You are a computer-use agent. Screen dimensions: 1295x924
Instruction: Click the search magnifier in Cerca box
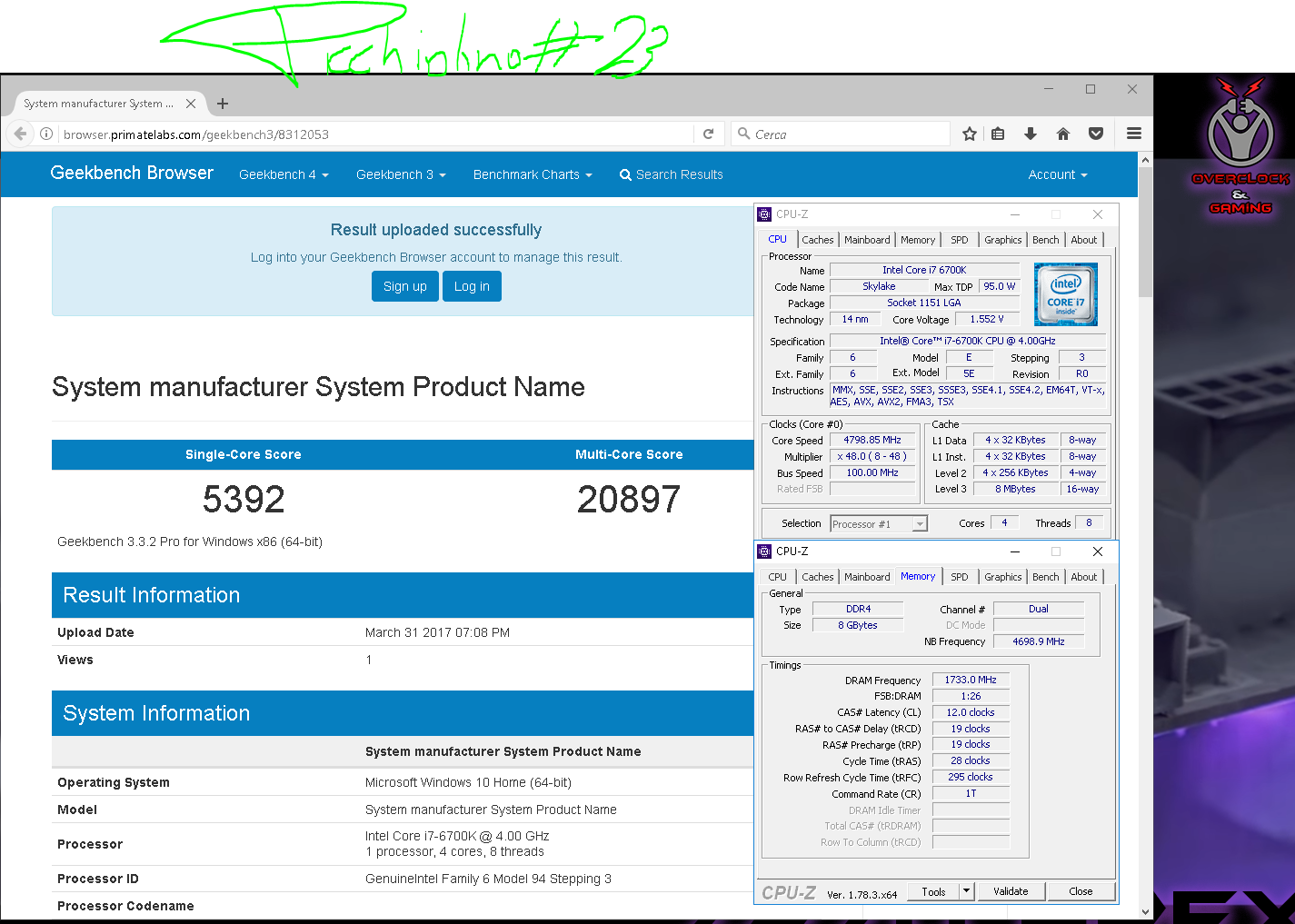click(744, 134)
